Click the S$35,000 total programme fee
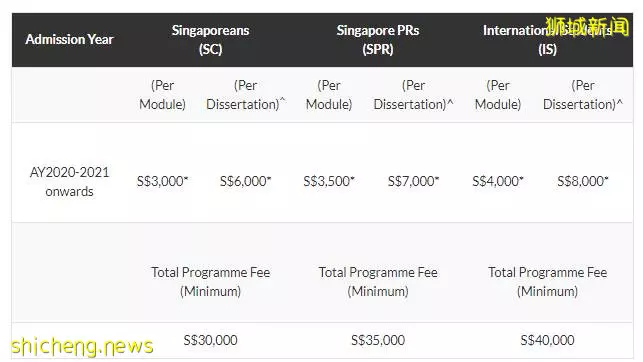This screenshot has height=362, width=643. (378, 340)
